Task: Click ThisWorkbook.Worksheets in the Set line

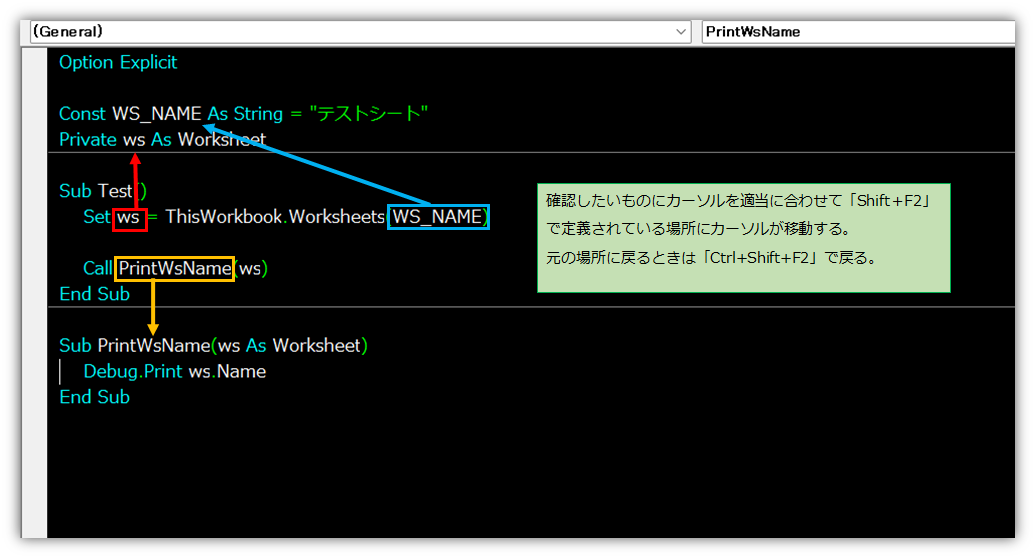Action: (x=275, y=217)
